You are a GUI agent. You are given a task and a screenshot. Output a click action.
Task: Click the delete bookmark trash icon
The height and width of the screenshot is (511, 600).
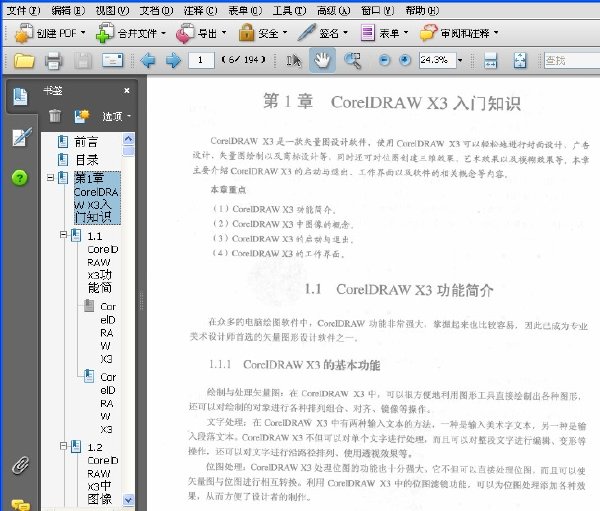tap(55, 115)
